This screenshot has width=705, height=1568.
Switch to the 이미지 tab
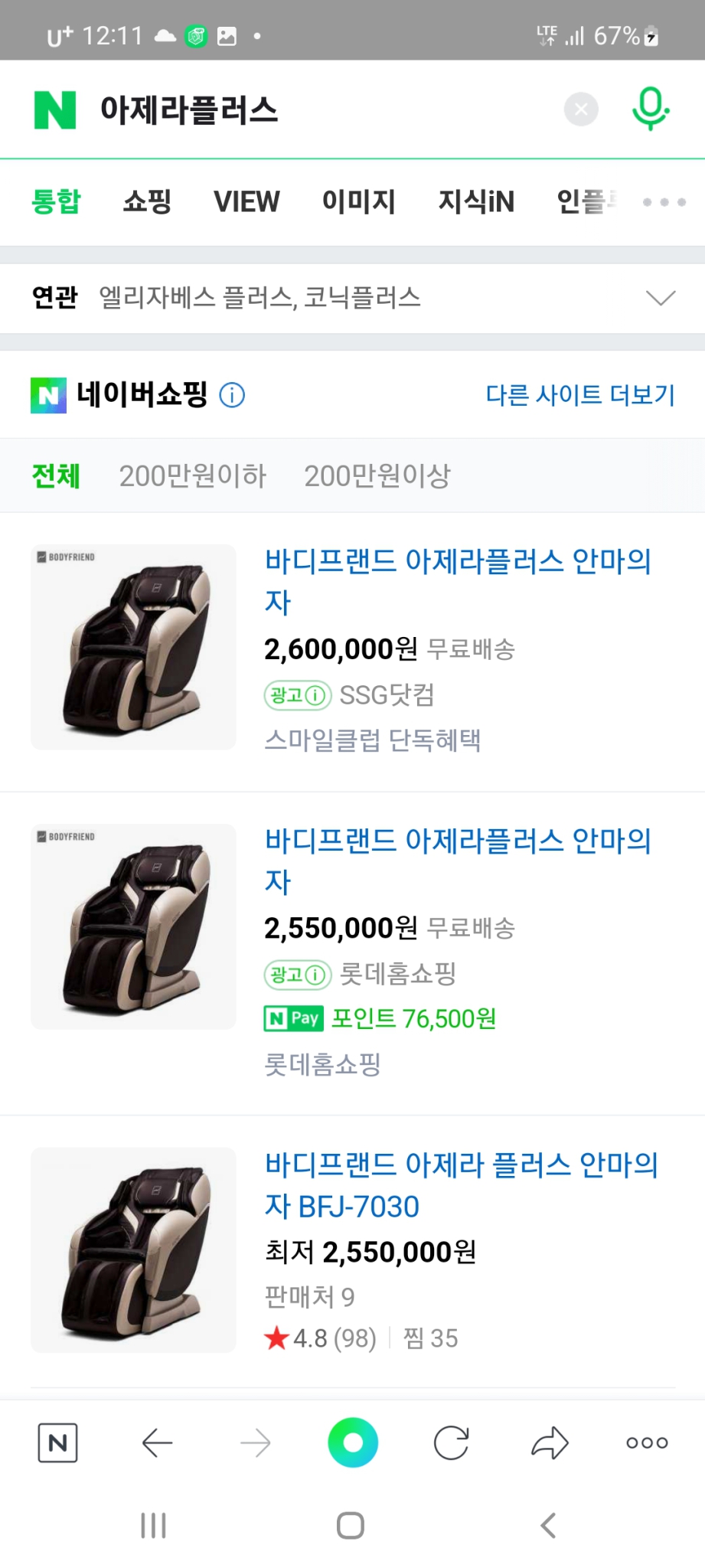point(359,201)
